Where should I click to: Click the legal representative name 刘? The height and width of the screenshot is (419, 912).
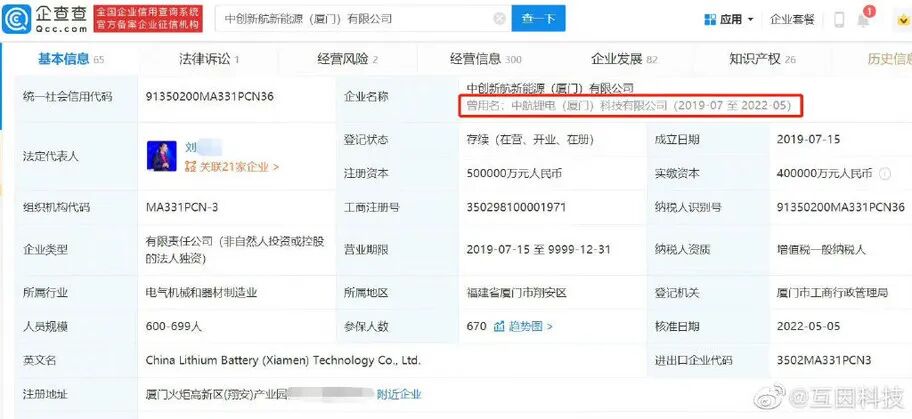click(x=191, y=147)
